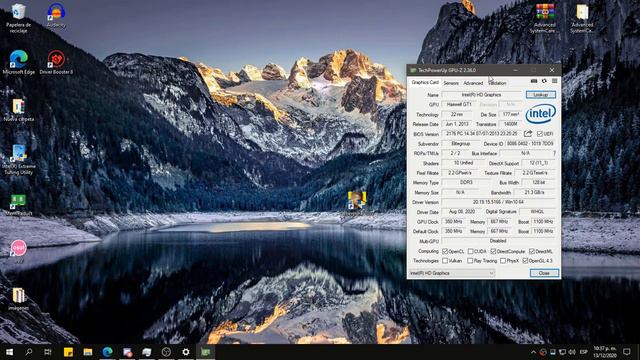
Task: Open the Windows Start menu
Action: coord(9,352)
